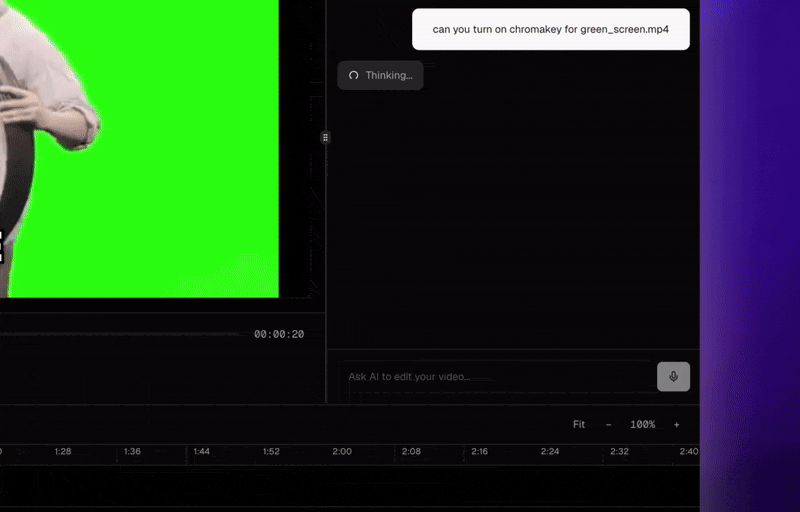Click the Thinking spinner indicator
The image size is (800, 512).
coord(380,75)
